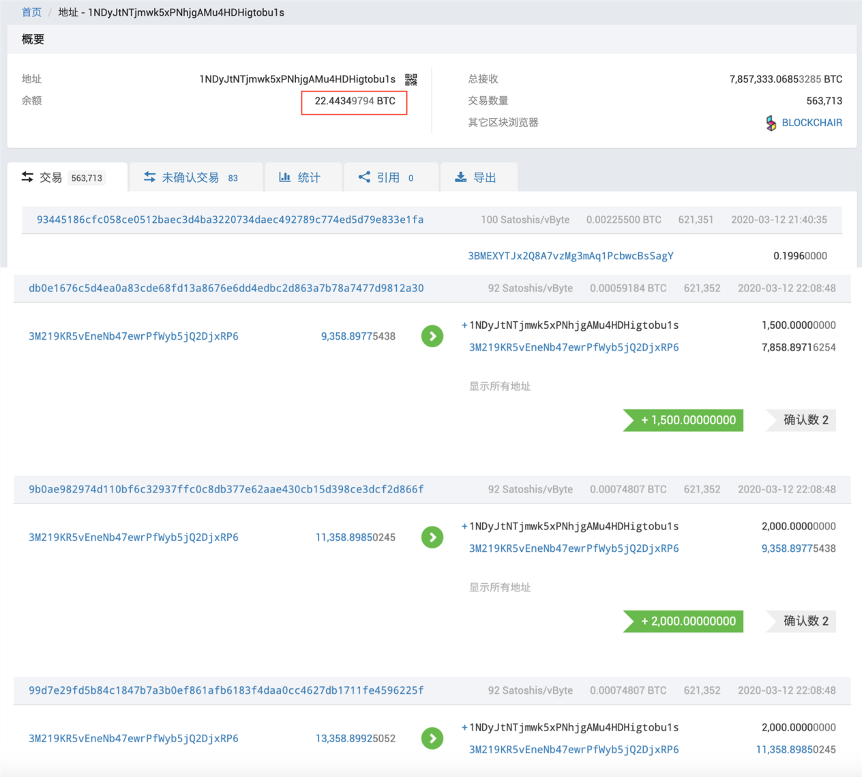Click the output amount 0.19960000
This screenshot has height=777, width=862.
(x=800, y=256)
